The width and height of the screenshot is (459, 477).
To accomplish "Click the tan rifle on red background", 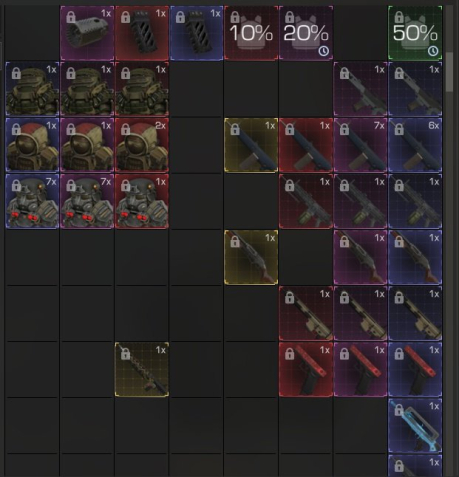I will pos(306,313).
